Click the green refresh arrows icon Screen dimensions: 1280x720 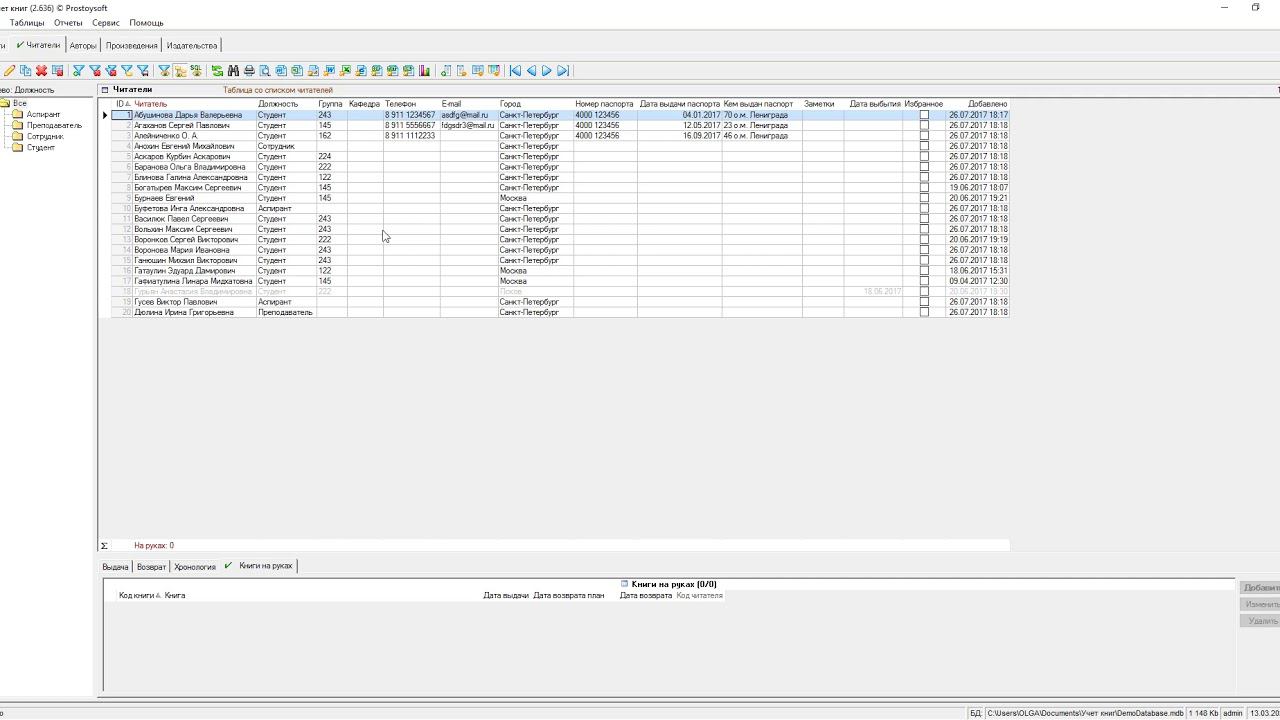pos(217,71)
